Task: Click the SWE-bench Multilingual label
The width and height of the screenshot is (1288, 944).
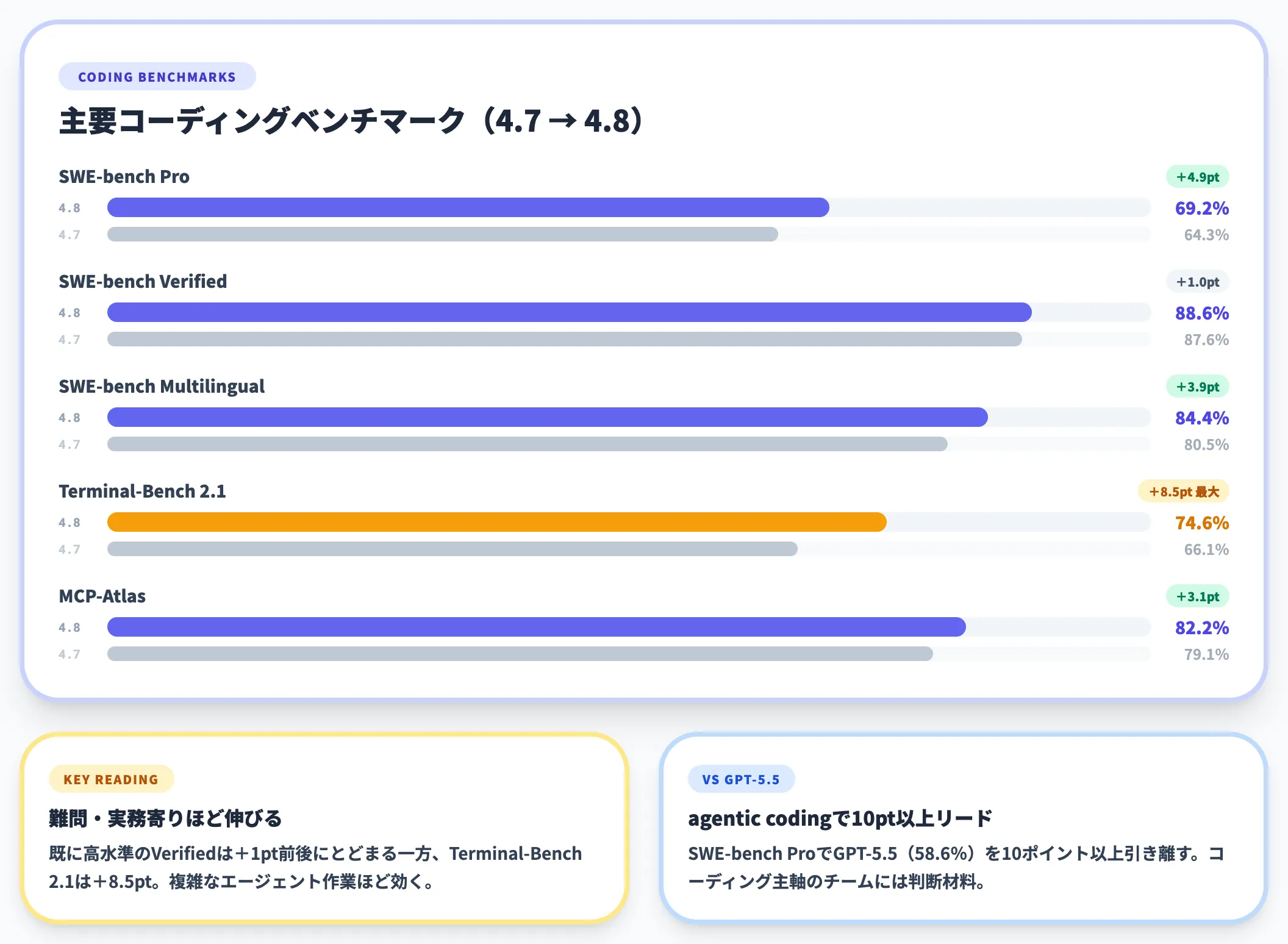Action: [162, 387]
